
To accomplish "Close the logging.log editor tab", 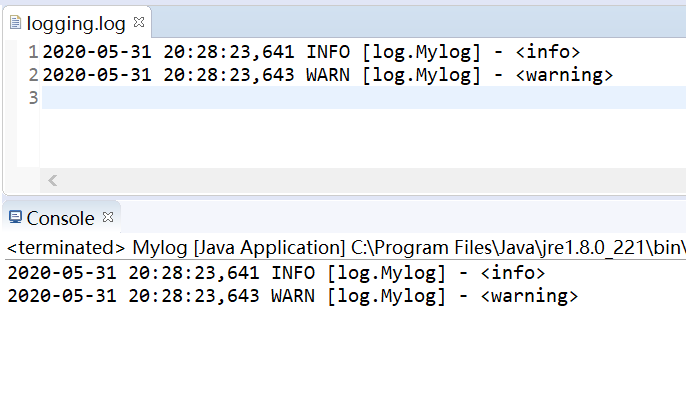I will click(x=139, y=21).
